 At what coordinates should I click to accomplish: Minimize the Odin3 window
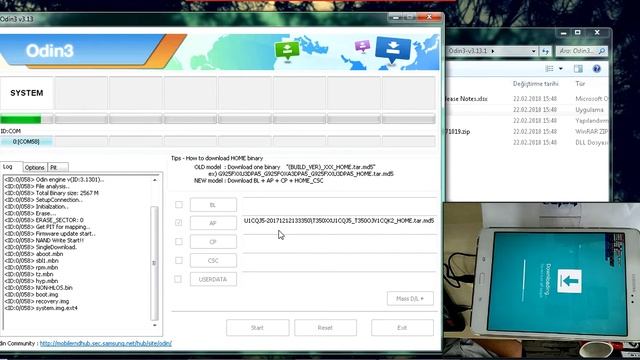[x=395, y=17]
